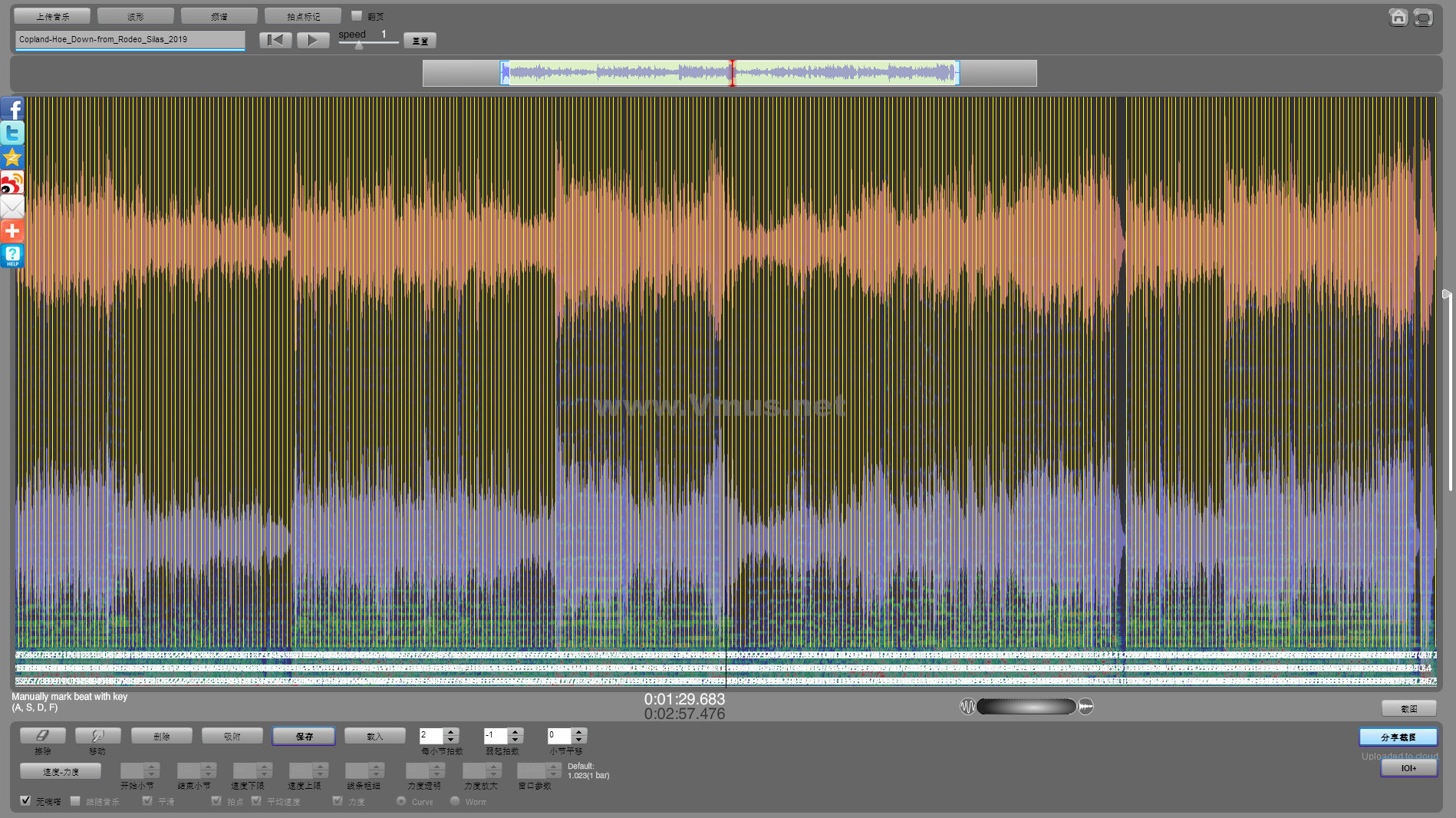Click the sine wave icon left of gradient bar
This screenshot has height=818, width=1456.
tap(967, 707)
